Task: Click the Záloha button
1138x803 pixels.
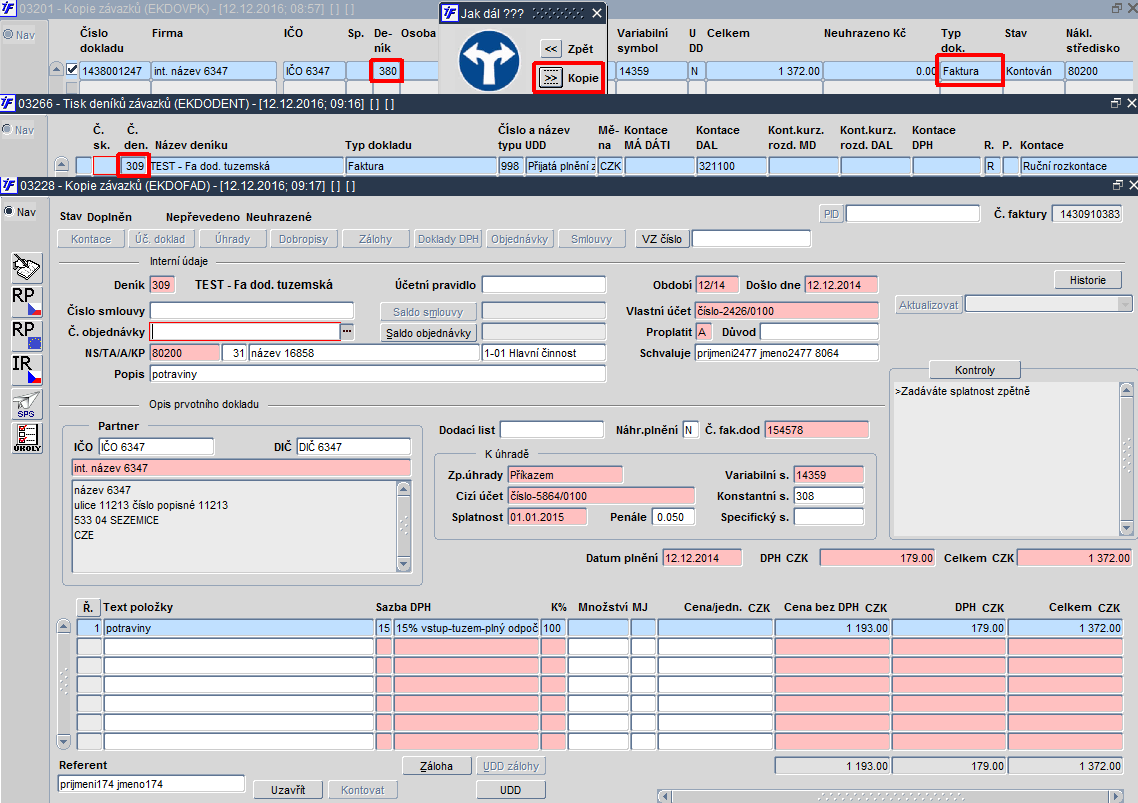Action: pos(436,766)
